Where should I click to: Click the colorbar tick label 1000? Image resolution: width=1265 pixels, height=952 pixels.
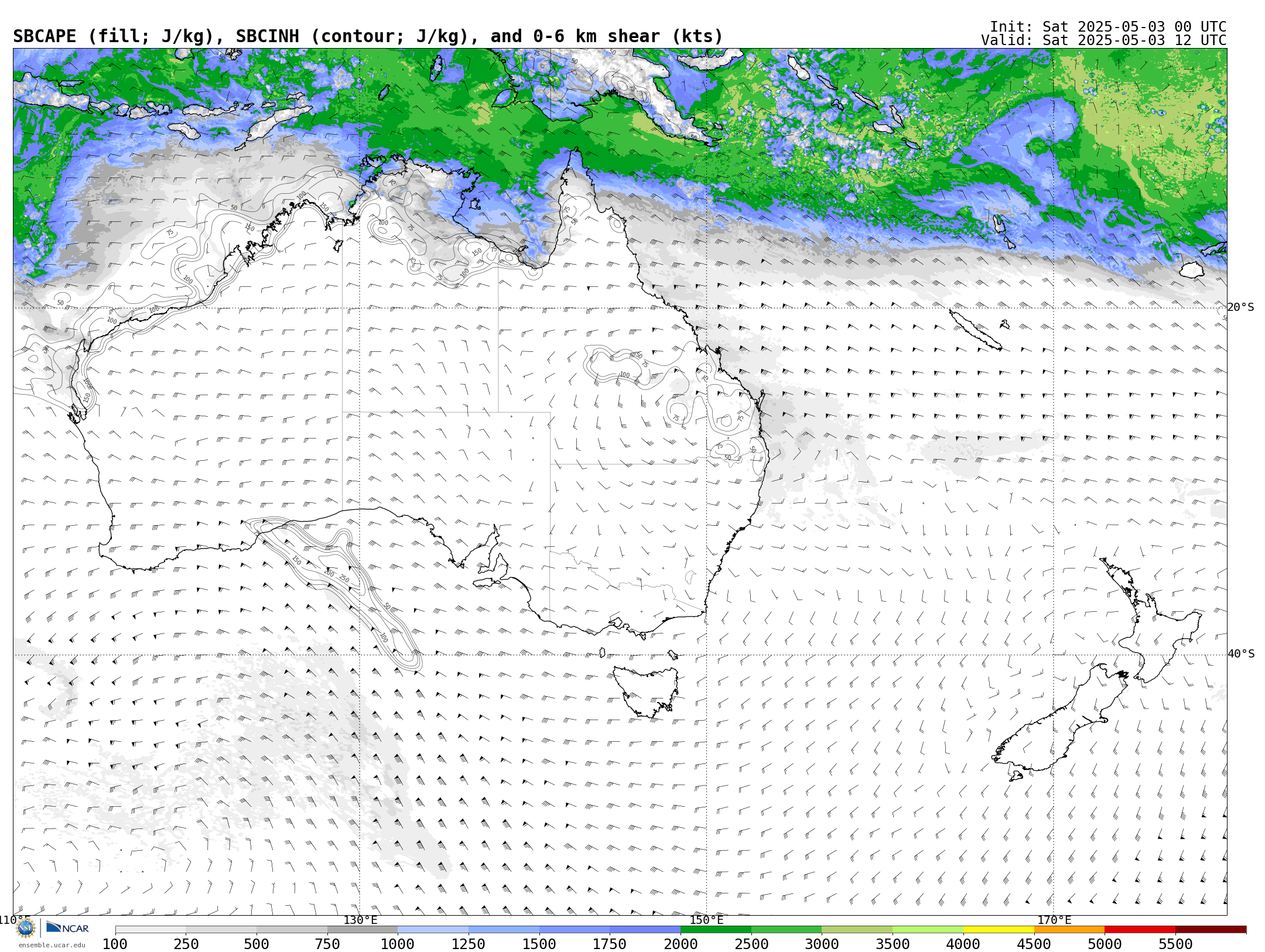[x=398, y=944]
